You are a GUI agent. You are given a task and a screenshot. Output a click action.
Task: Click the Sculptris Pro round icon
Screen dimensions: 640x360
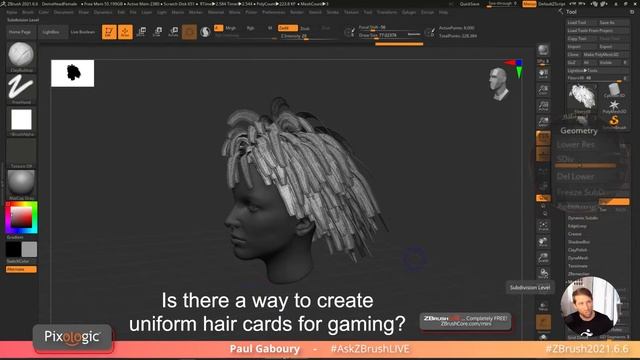205,32
